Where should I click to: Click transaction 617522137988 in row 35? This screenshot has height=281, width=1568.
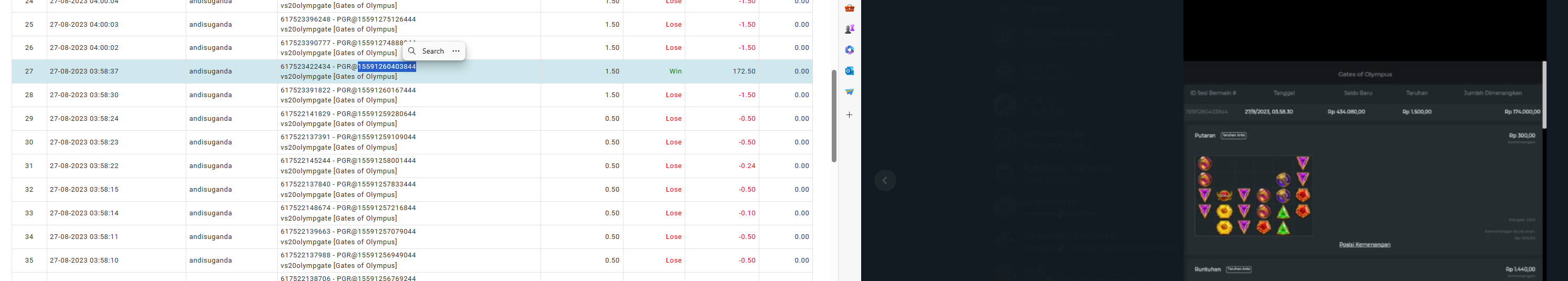coord(348,255)
